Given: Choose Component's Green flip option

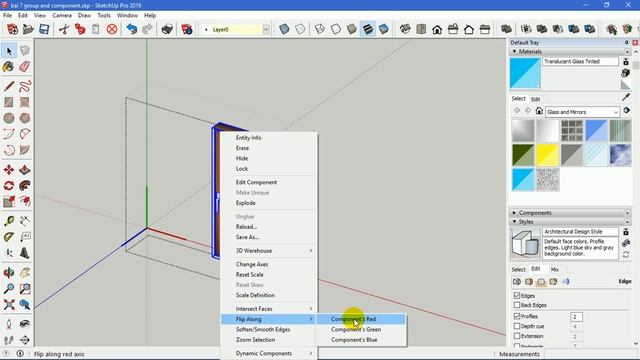Looking at the screenshot, I should [x=361, y=329].
